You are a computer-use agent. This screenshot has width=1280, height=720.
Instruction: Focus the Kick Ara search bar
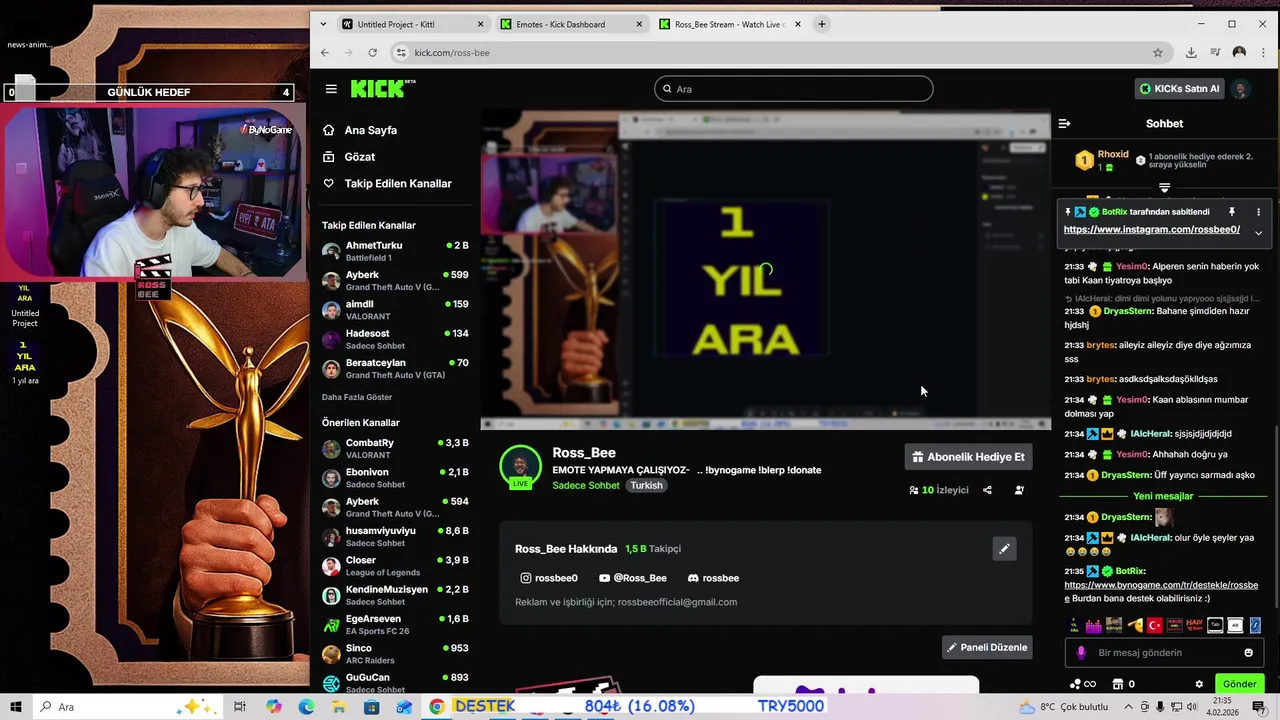tap(793, 89)
